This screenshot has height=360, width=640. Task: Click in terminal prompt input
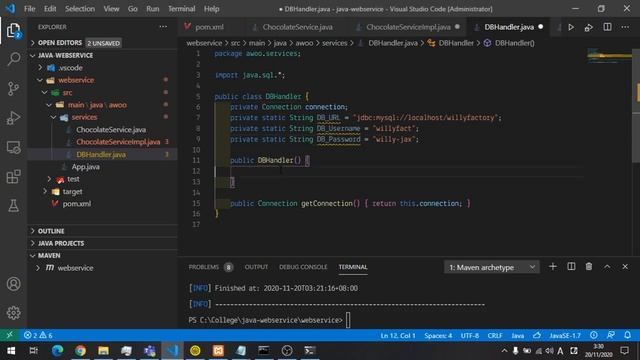[348, 320]
